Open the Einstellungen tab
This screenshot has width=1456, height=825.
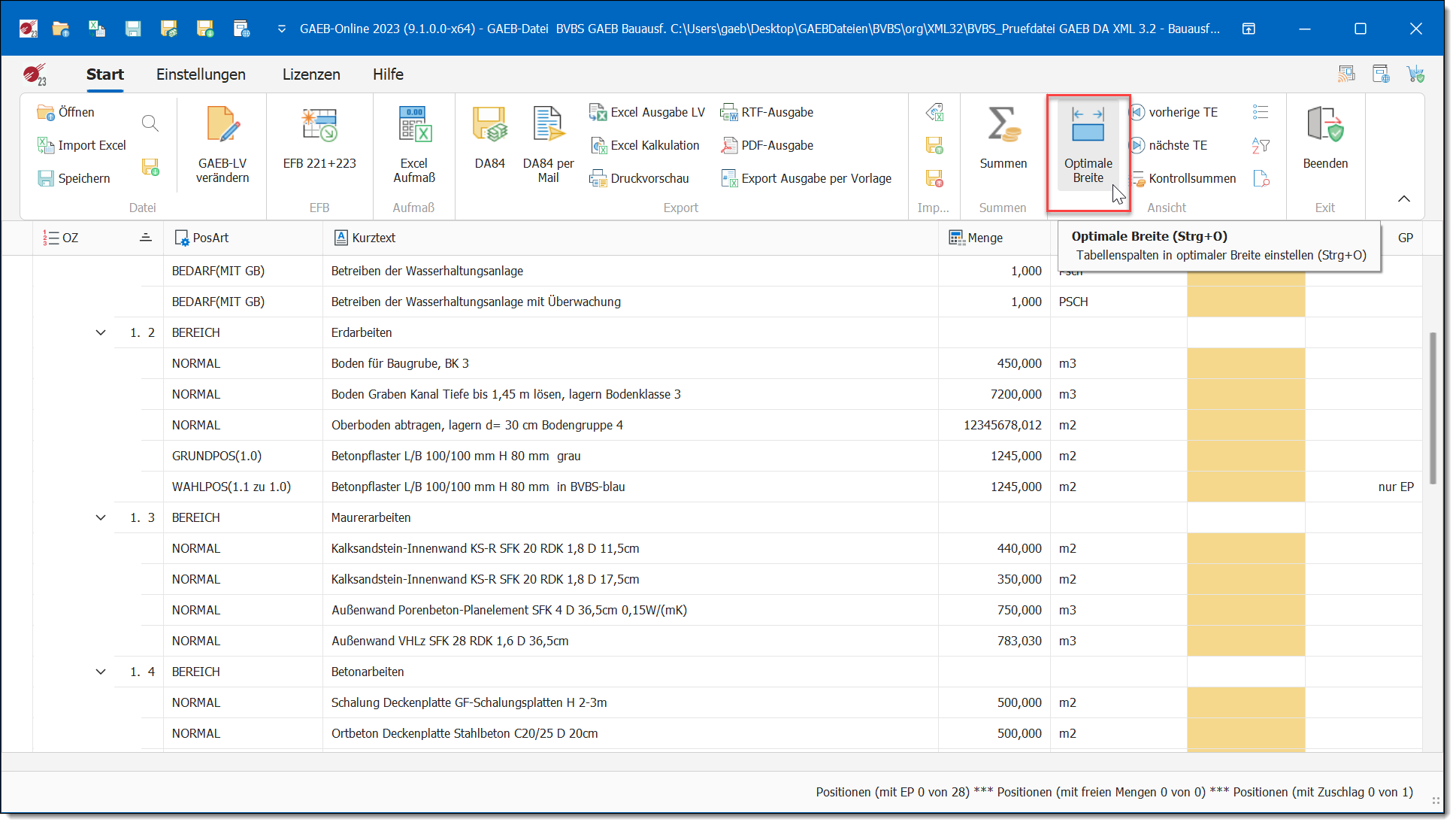click(201, 74)
